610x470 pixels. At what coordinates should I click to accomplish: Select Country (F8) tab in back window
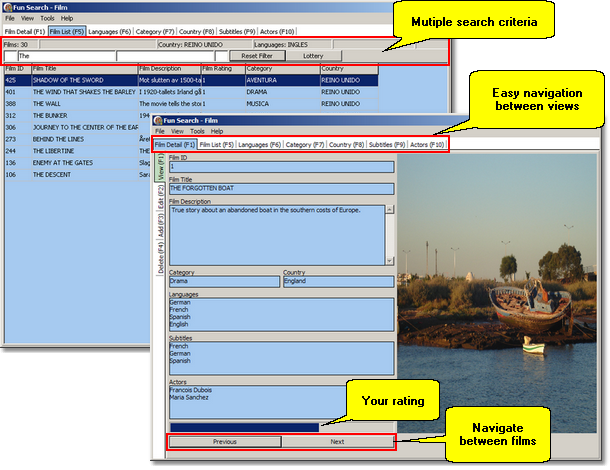(x=196, y=32)
